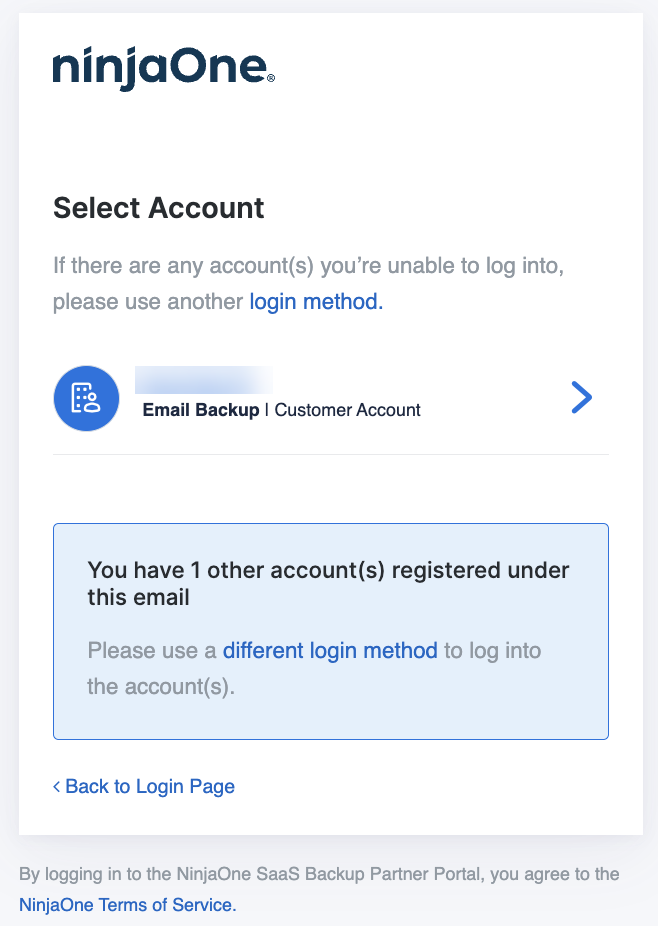658x926 pixels.
Task: Click the left chevron before 'Back to Login Page'
Action: point(57,787)
